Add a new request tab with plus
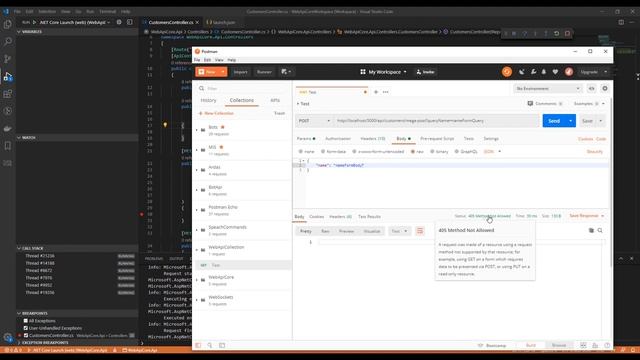The height and width of the screenshot is (360, 640). pyautogui.click(x=376, y=92)
